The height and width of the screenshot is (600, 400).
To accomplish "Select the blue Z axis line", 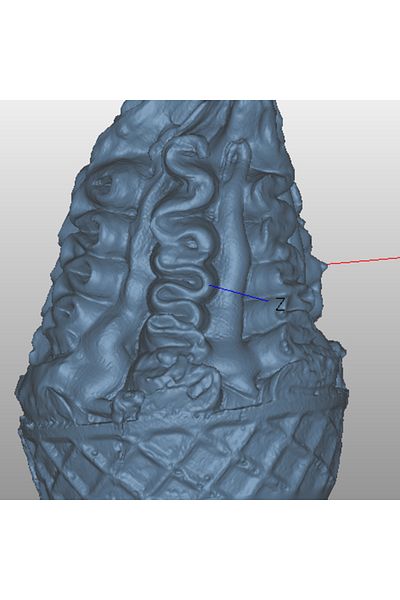I will (238, 293).
